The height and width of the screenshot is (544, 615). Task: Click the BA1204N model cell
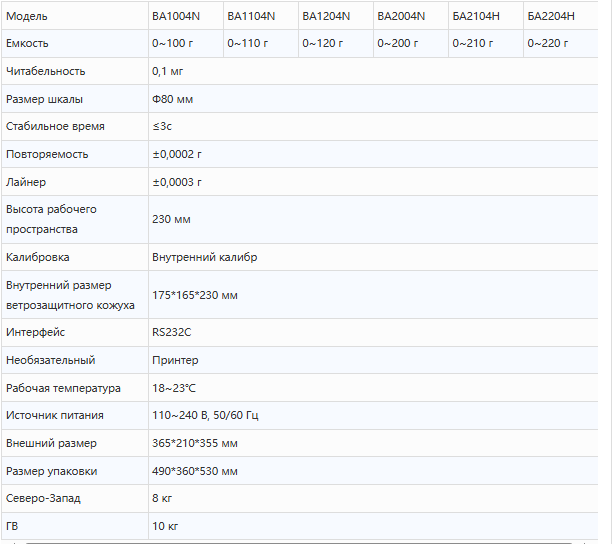(326, 16)
